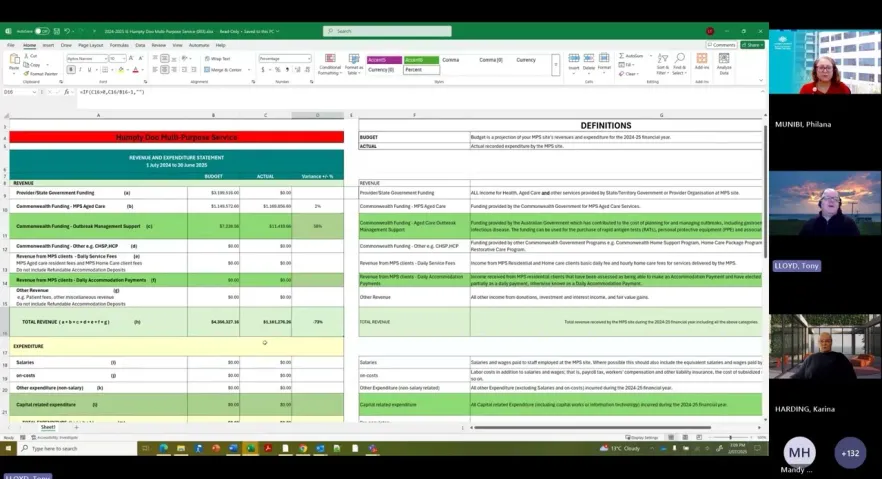Image resolution: width=882 pixels, height=479 pixels.
Task: Open Format as Table menu
Action: pos(354,64)
